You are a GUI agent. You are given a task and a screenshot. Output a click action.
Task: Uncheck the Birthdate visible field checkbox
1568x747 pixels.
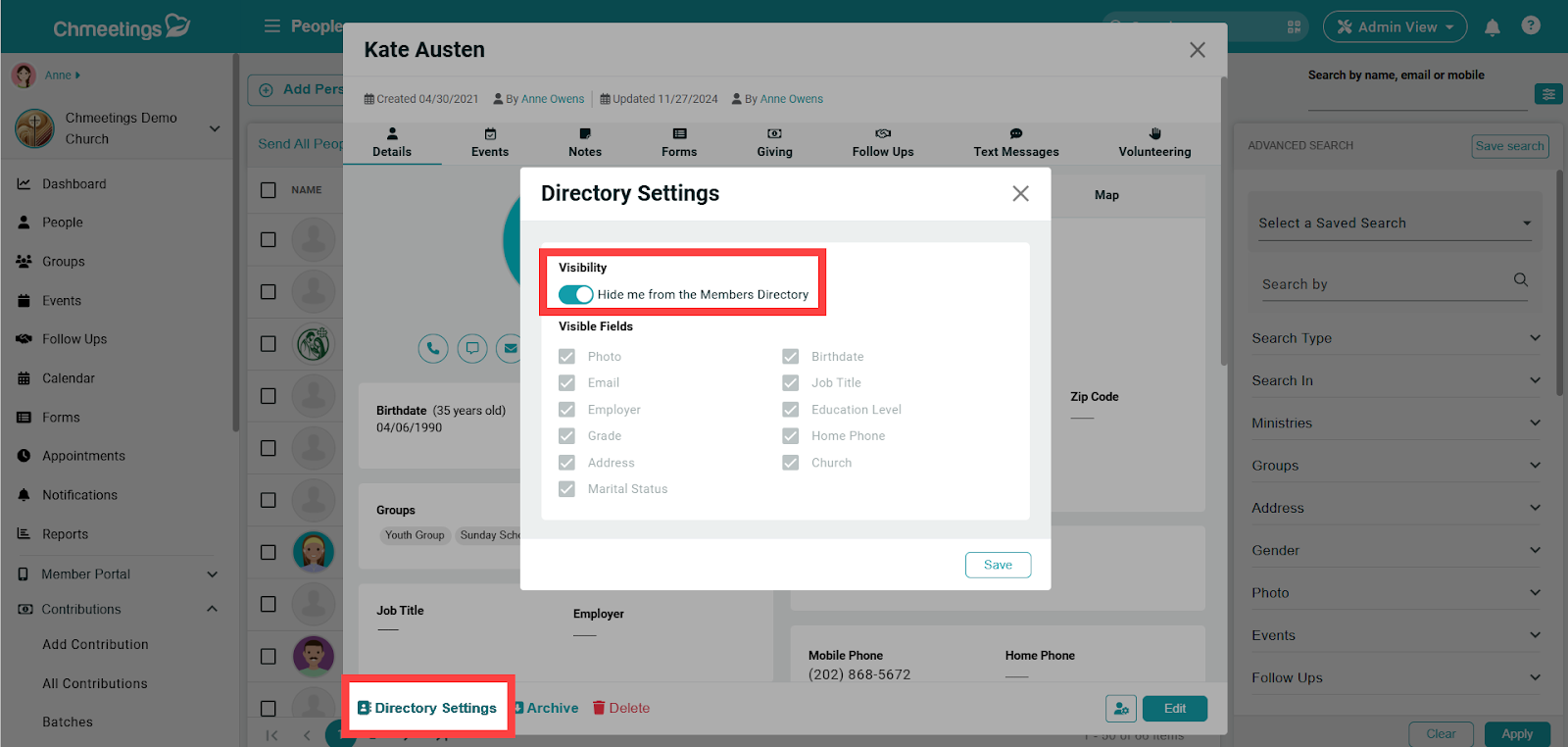click(x=790, y=357)
